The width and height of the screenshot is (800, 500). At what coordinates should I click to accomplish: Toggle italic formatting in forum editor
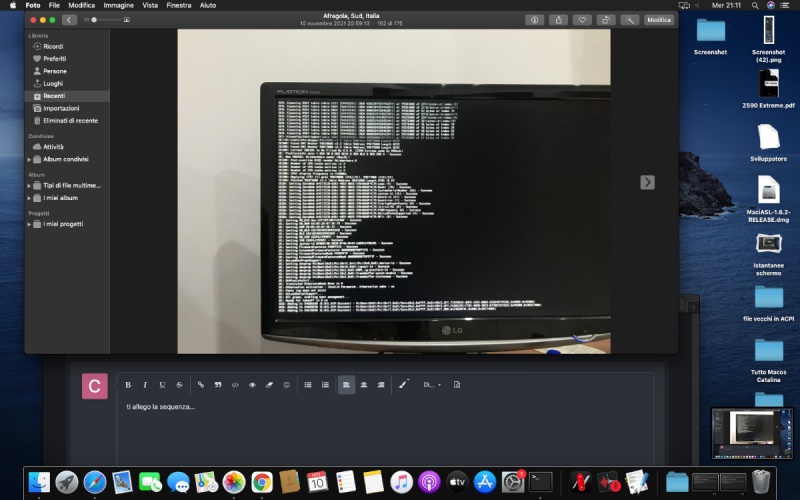[145, 385]
